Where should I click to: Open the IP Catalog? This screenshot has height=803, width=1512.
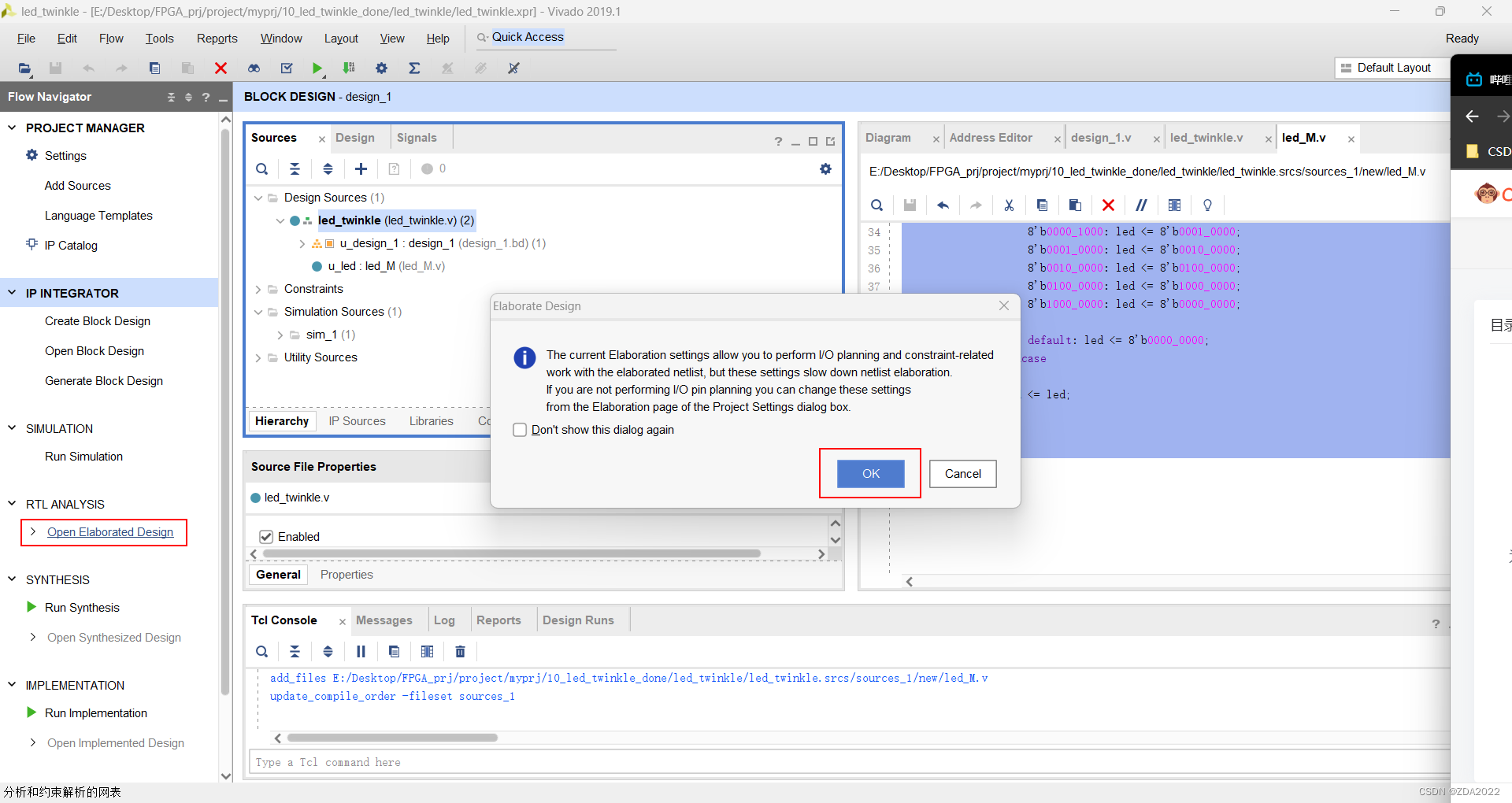click(71, 246)
